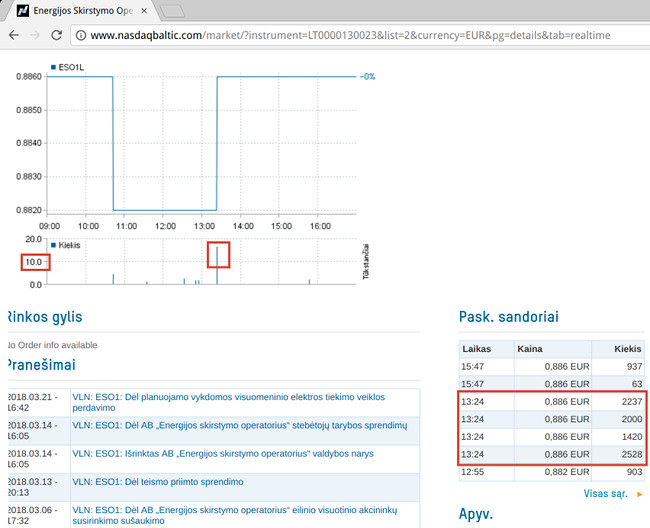Viewport: 650px width, 528px height.
Task: Open news on stebėtojų tarybos sprendimų
Action: pyautogui.click(x=240, y=426)
